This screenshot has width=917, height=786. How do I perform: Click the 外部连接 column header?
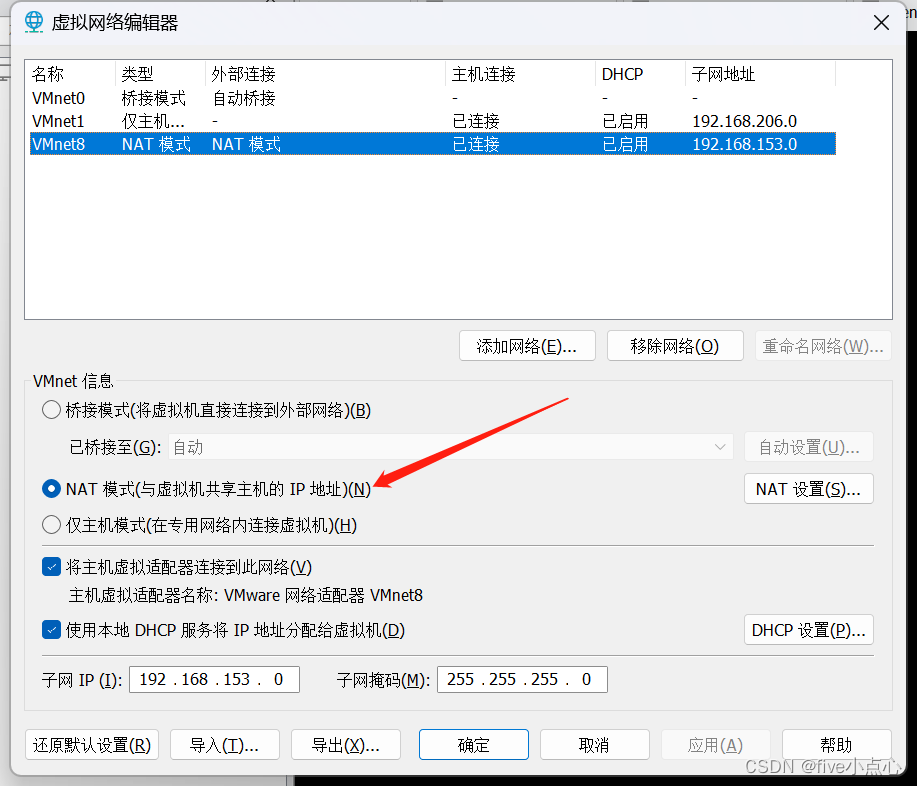click(326, 74)
